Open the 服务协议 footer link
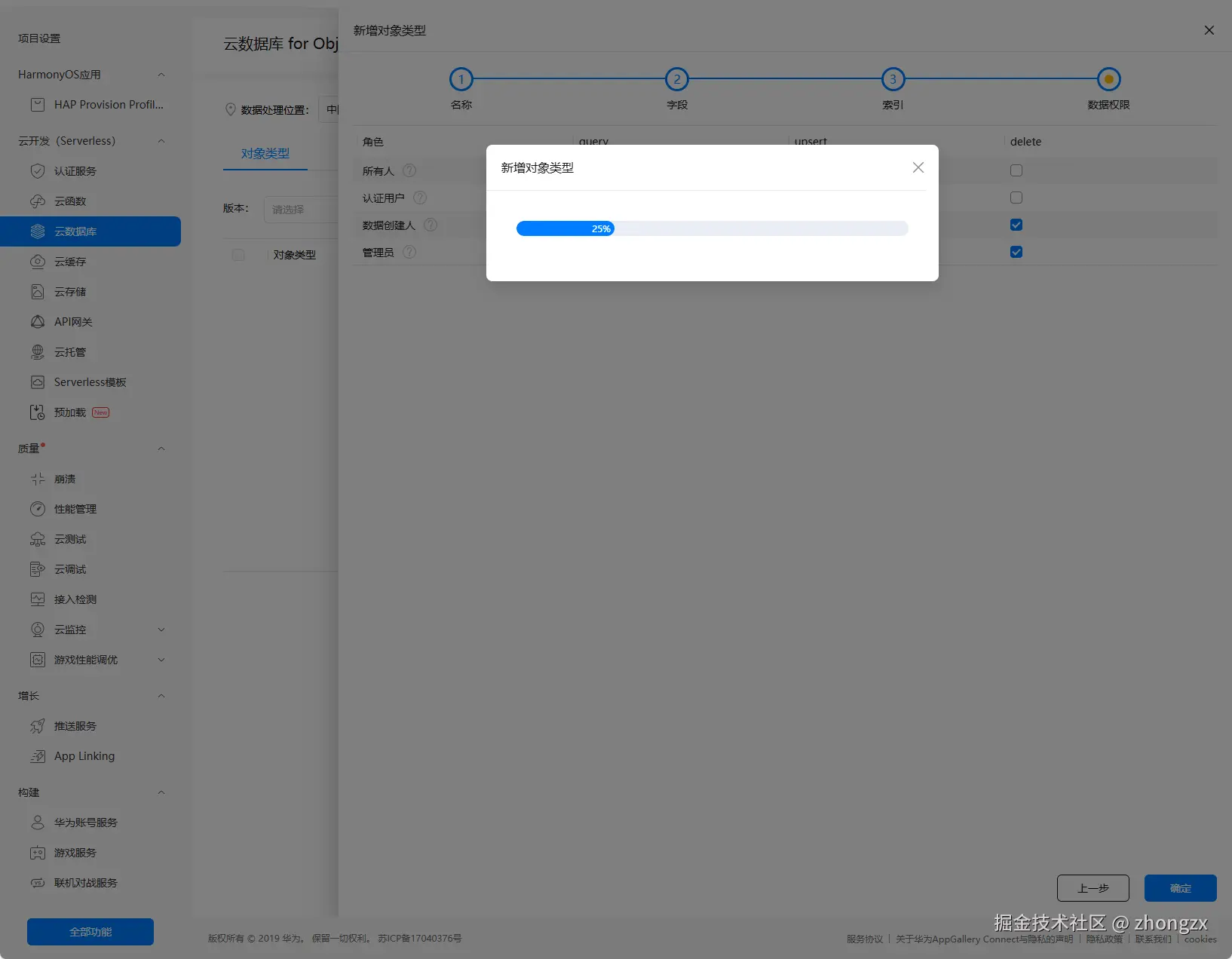Screen dimensions: 1232x959 pyautogui.click(x=865, y=939)
